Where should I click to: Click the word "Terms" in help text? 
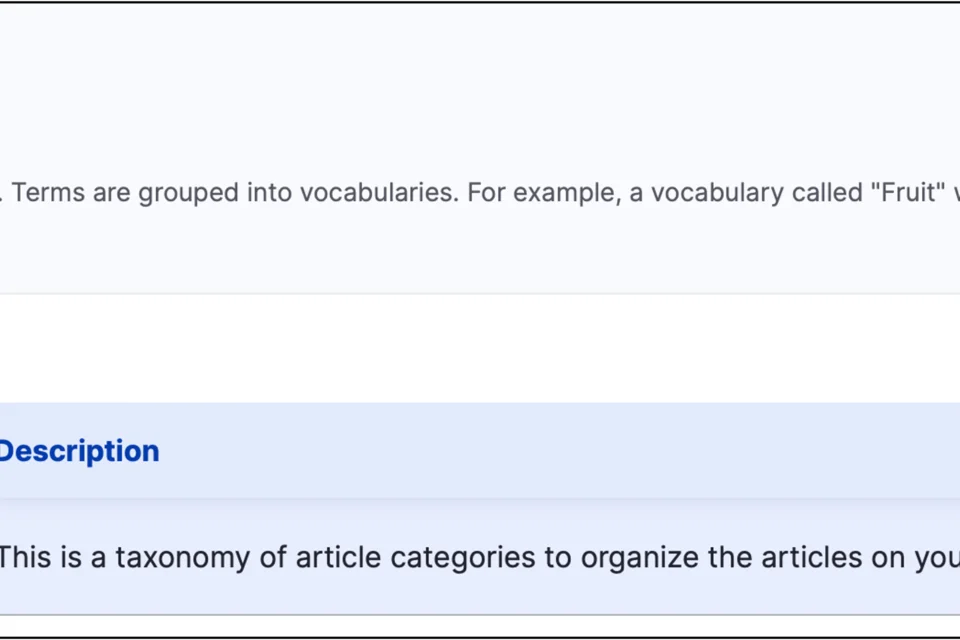point(49,193)
